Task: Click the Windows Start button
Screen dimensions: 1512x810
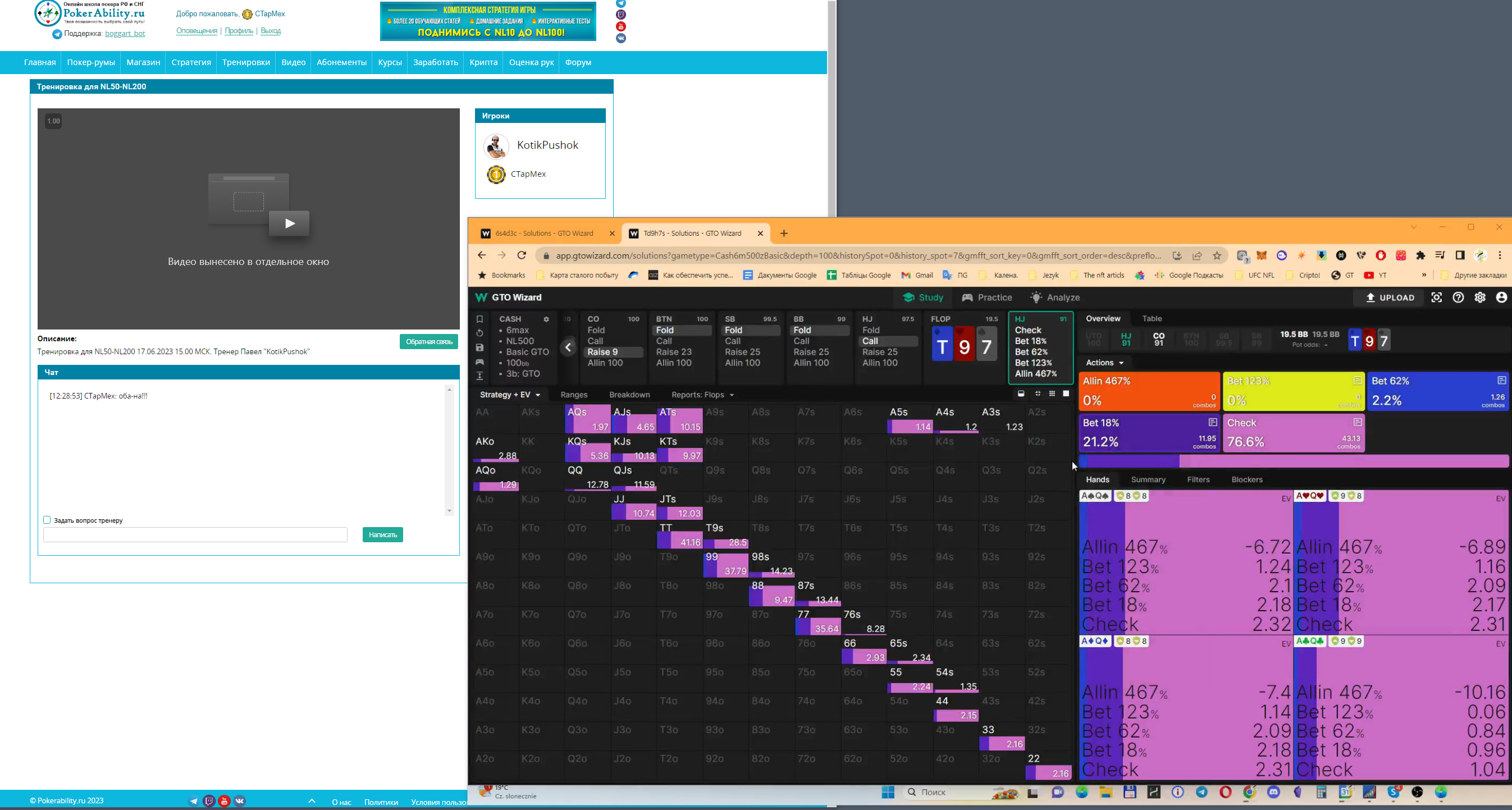Action: [888, 793]
